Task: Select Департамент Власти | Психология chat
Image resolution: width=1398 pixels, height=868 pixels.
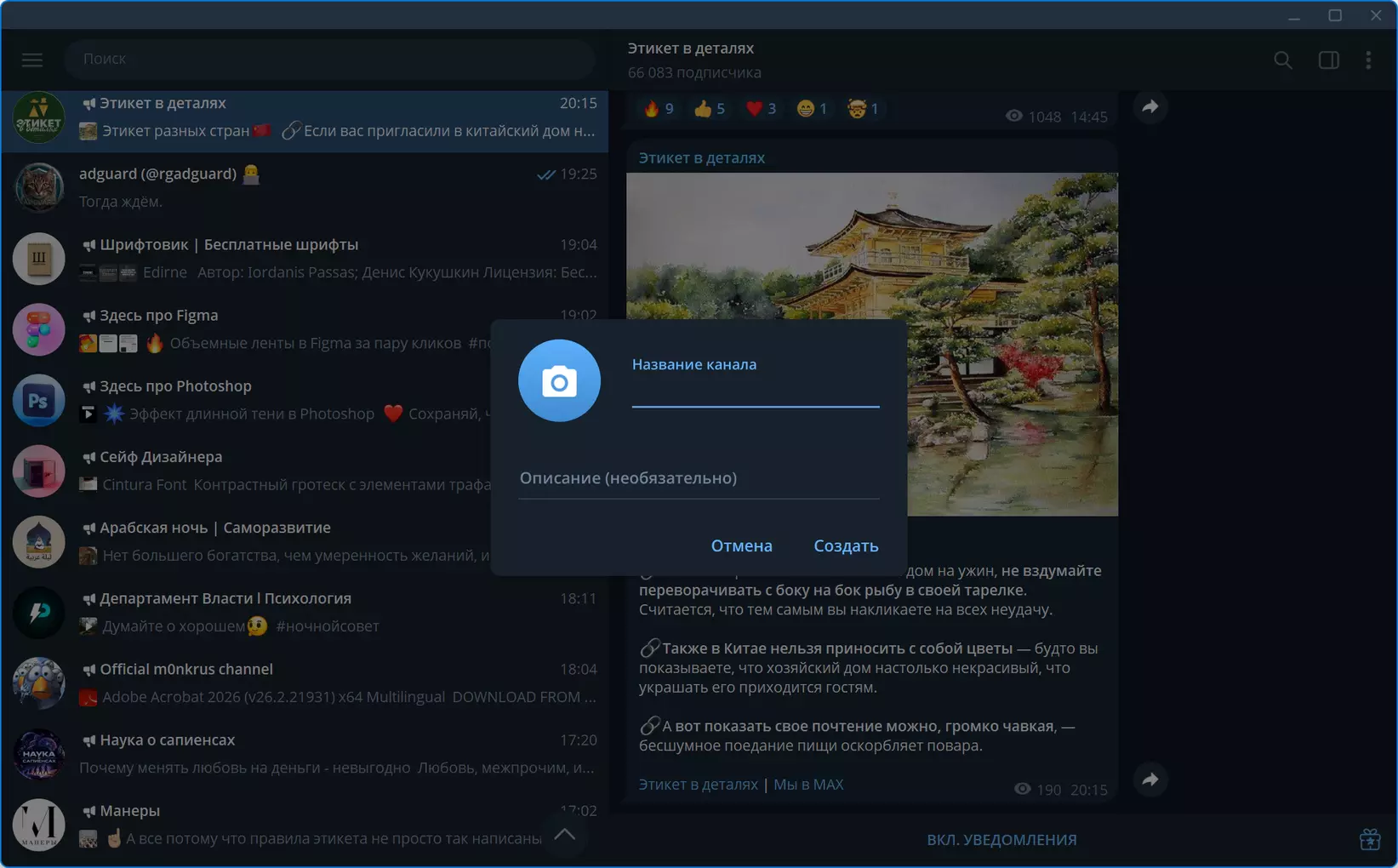Action: point(305,612)
